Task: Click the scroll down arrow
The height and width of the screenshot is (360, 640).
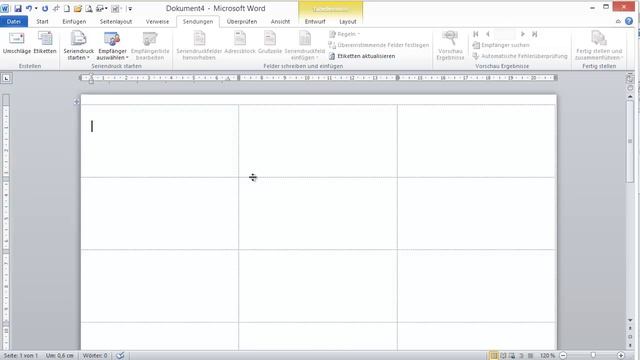Action: [630, 320]
